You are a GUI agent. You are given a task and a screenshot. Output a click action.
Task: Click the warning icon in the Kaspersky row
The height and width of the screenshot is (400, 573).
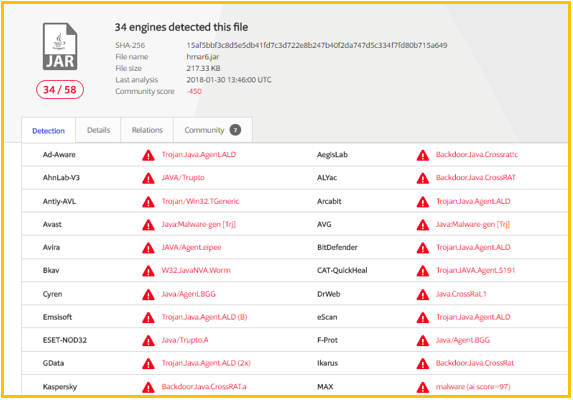point(148,387)
